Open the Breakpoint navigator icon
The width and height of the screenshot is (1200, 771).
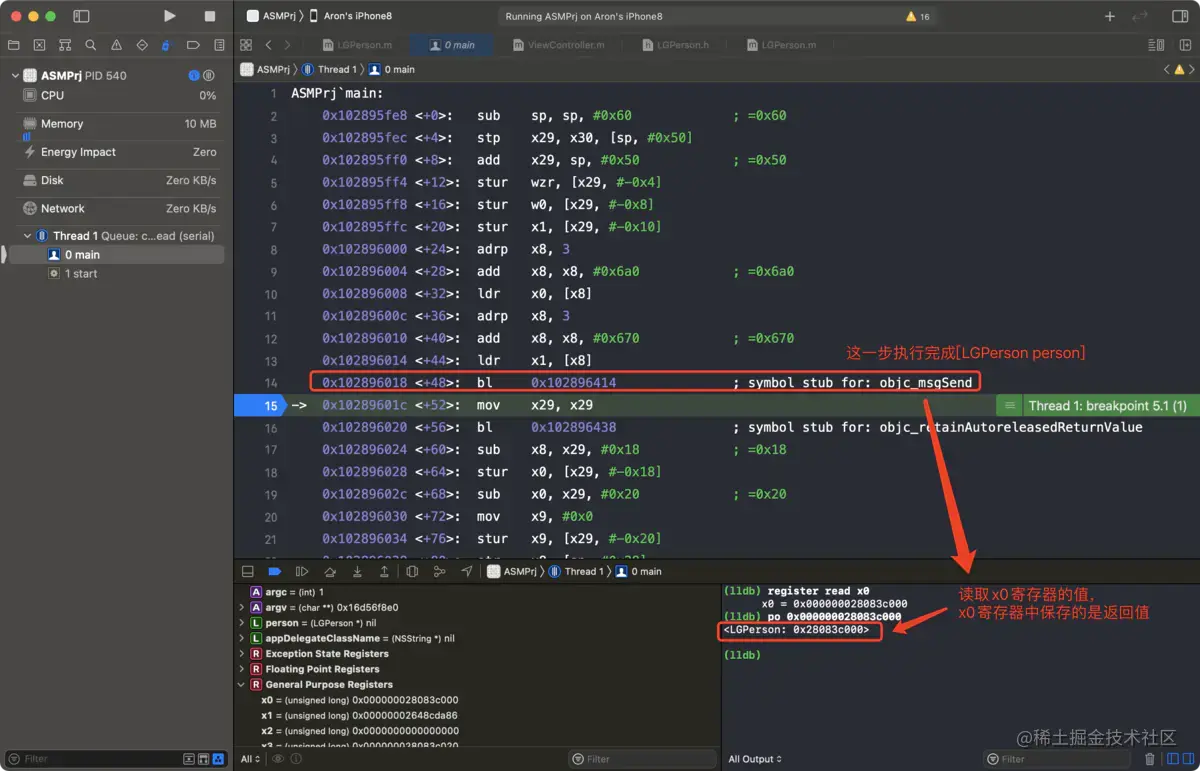tap(193, 45)
